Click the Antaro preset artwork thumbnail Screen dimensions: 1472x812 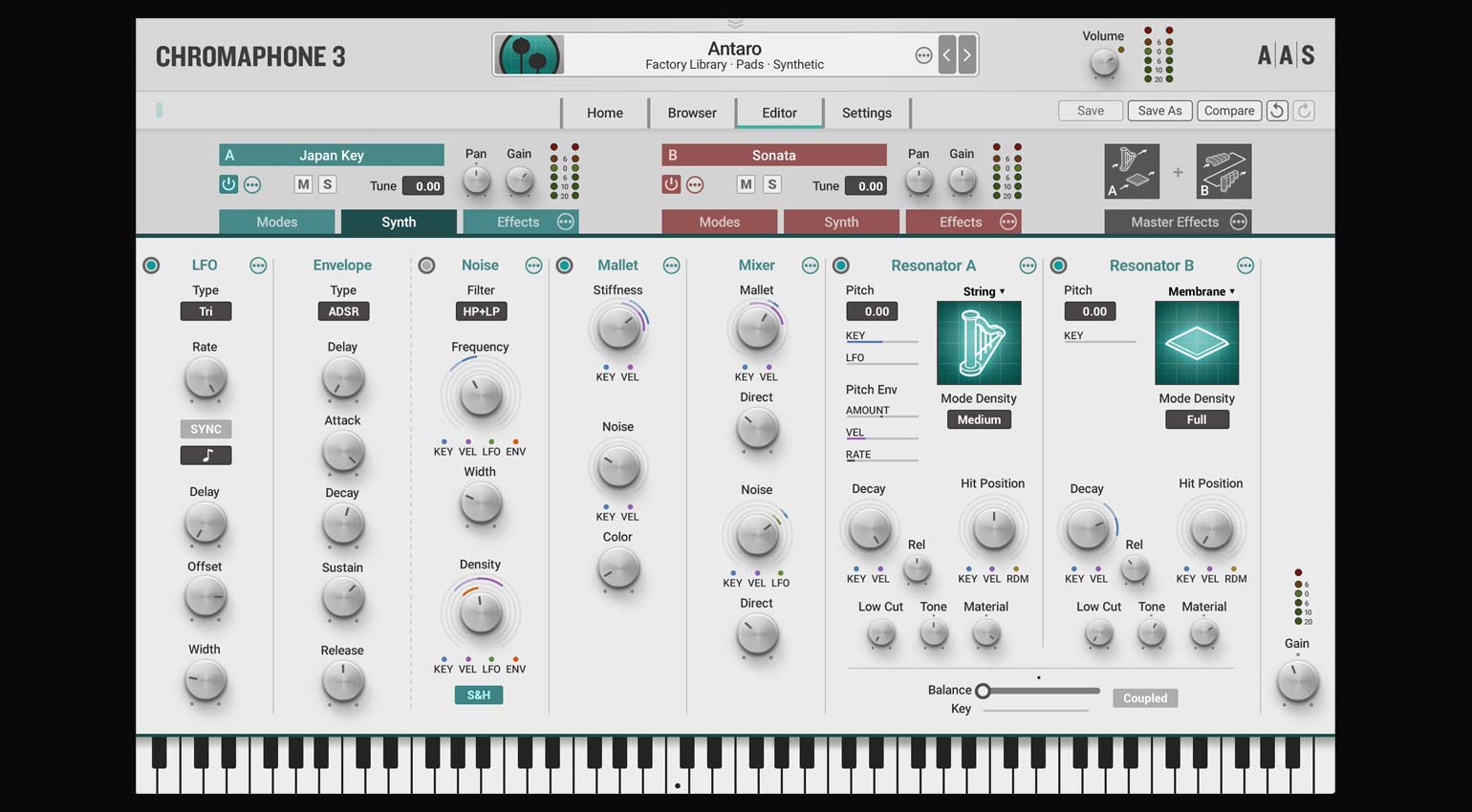[x=530, y=54]
